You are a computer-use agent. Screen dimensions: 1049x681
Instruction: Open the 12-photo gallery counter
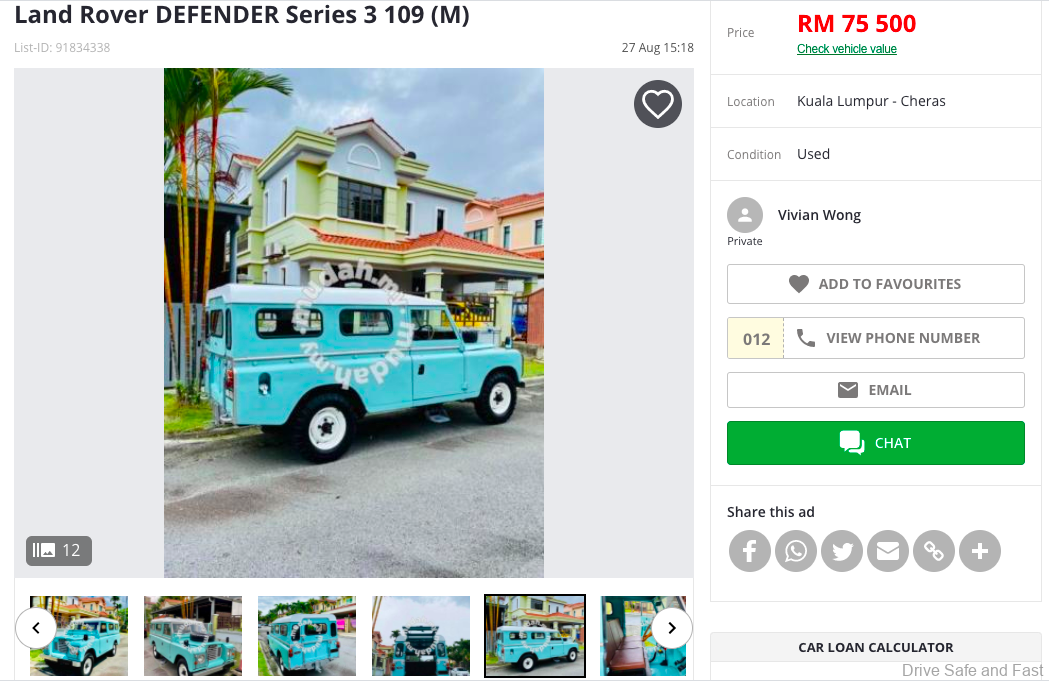(x=59, y=551)
